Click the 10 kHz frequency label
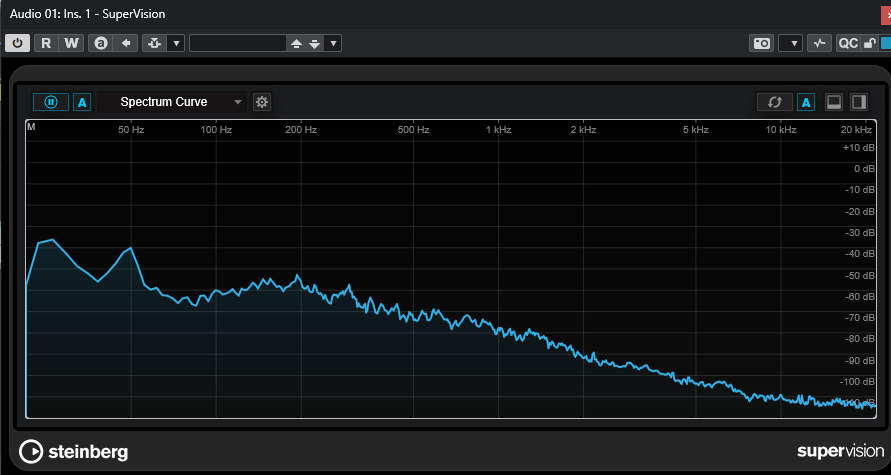The width and height of the screenshot is (891, 475). [780, 130]
